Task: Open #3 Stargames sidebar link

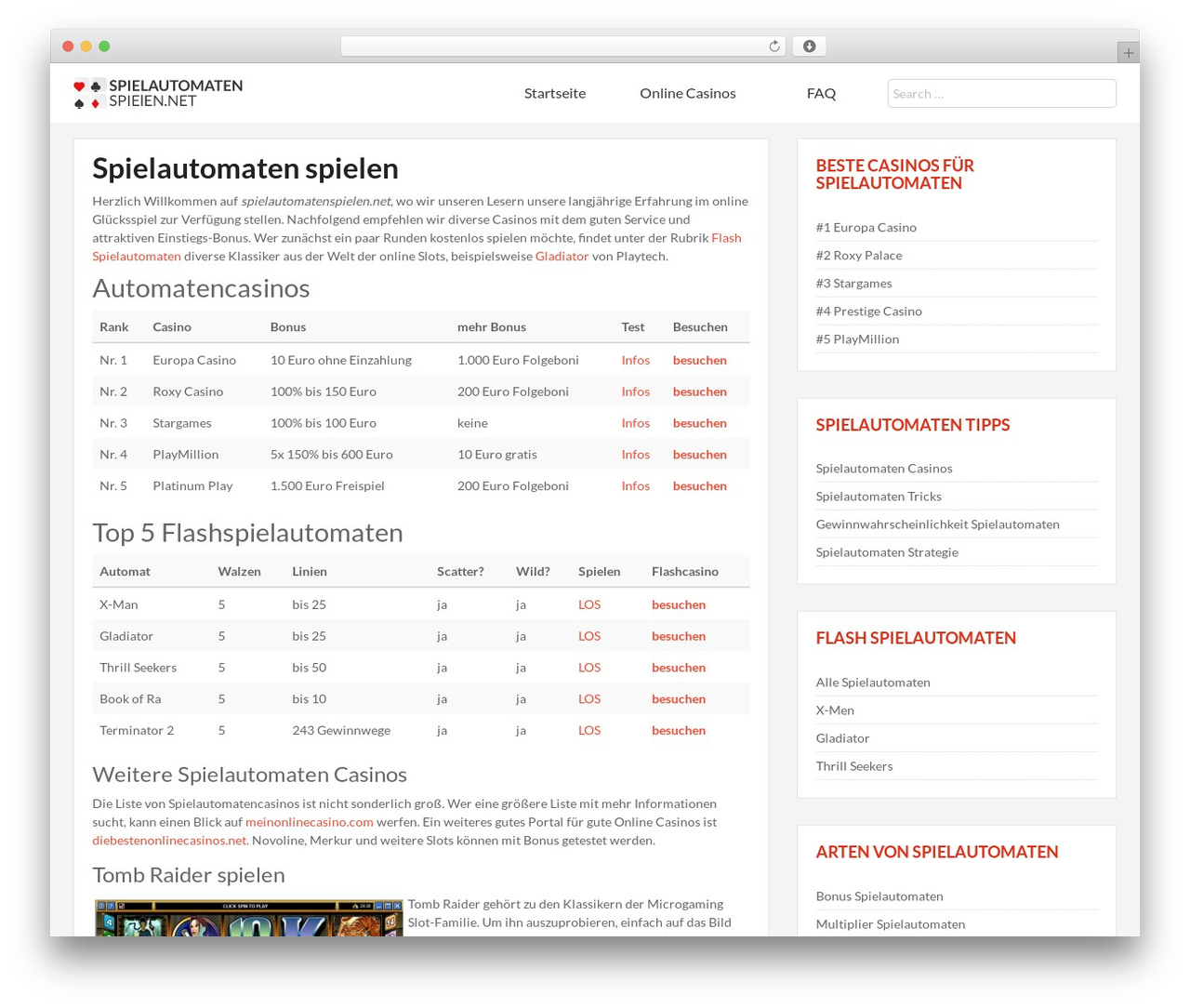Action: point(853,284)
